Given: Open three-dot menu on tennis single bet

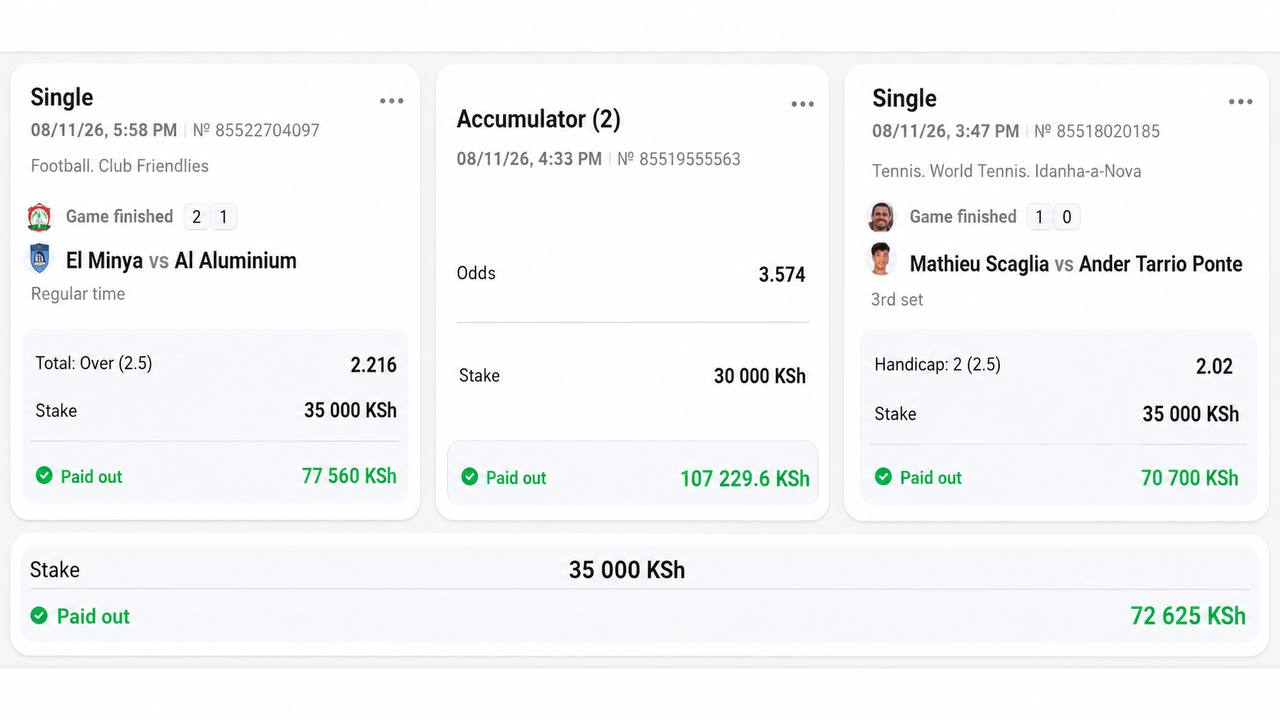Looking at the screenshot, I should click(x=1240, y=102).
